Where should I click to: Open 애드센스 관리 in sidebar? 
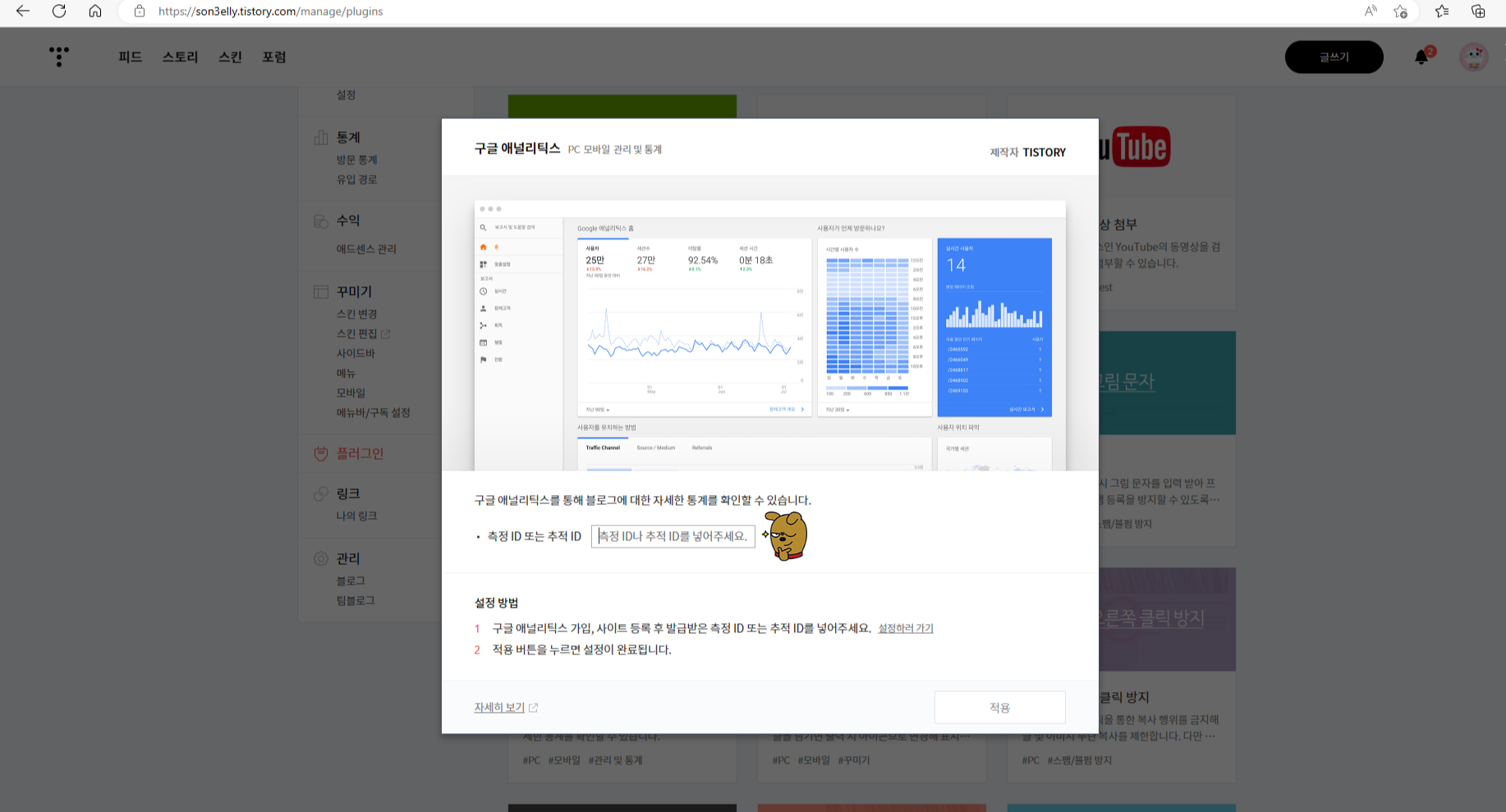[x=366, y=249]
